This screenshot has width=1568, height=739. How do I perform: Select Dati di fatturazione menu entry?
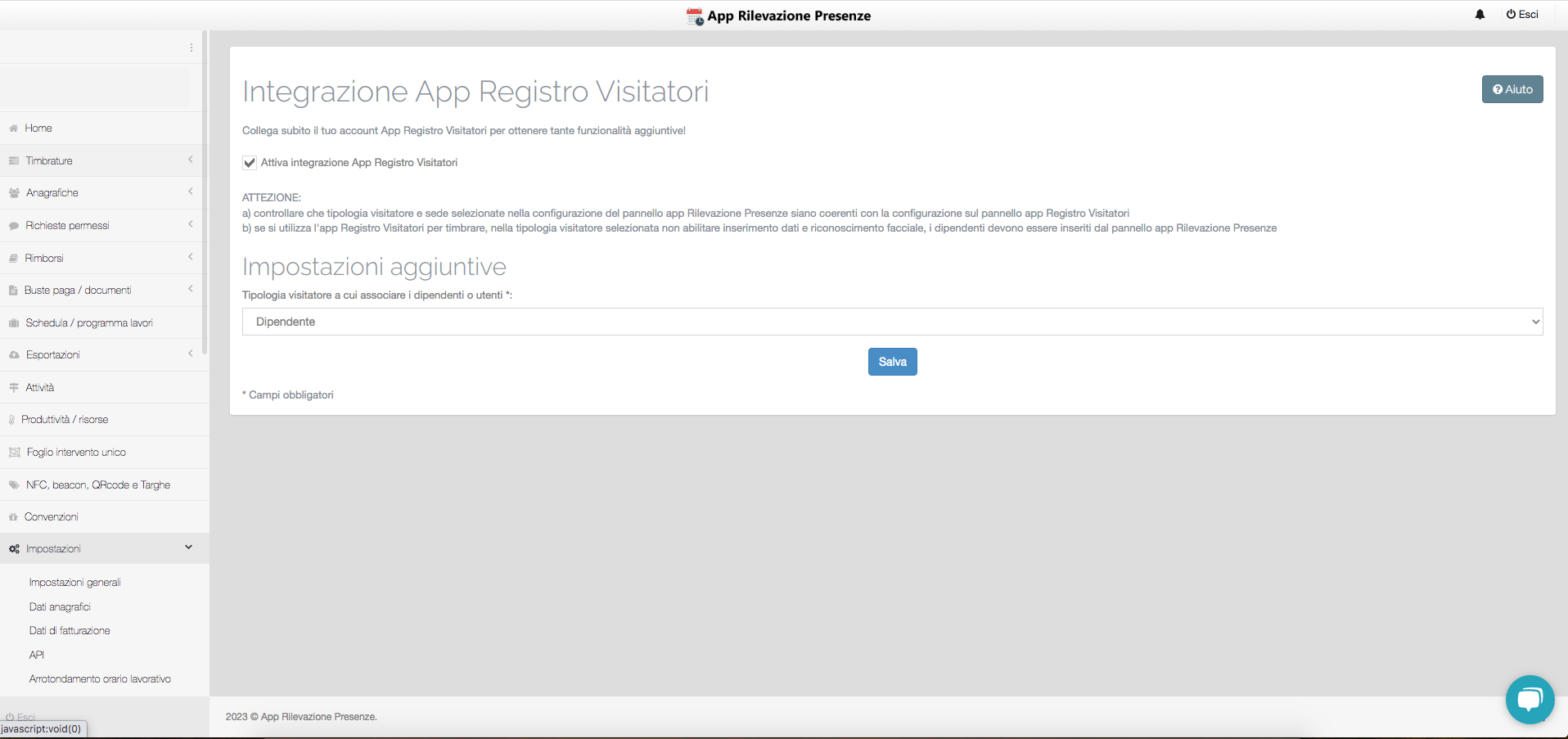point(70,631)
